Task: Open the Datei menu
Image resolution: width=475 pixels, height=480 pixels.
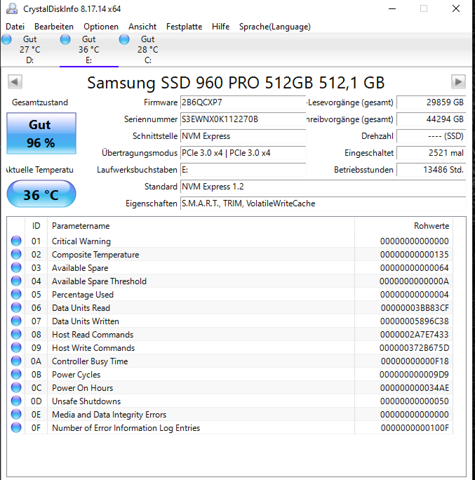Action: (x=15, y=27)
